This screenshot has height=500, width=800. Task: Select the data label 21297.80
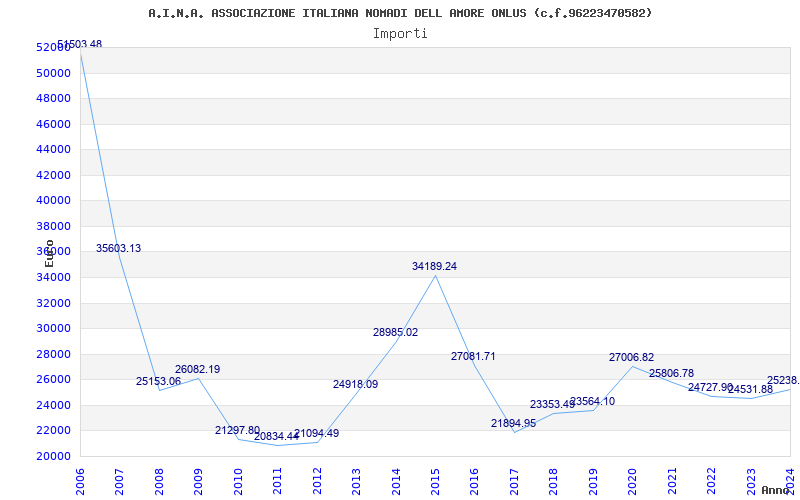(x=237, y=430)
